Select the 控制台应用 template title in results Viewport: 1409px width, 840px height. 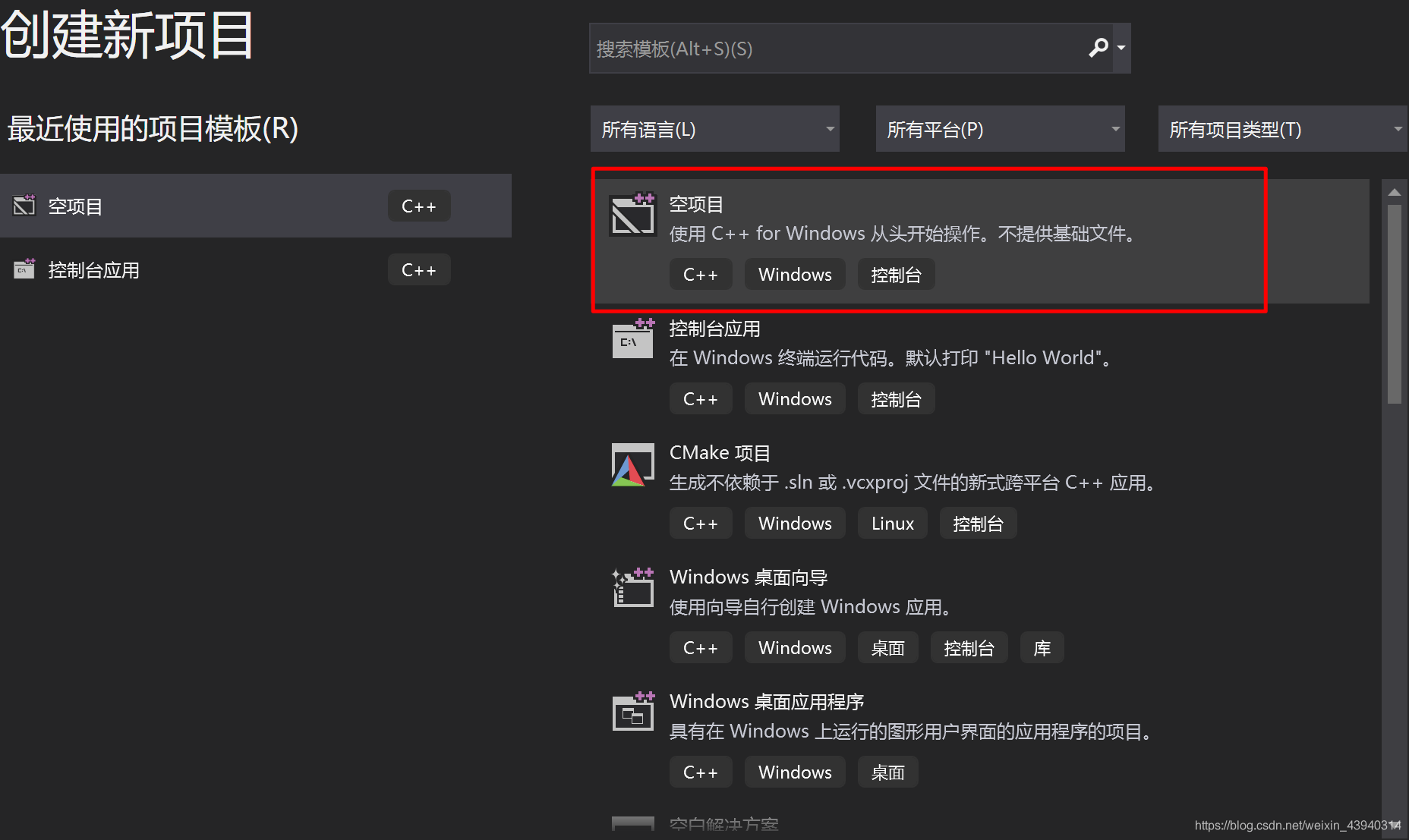pyautogui.click(x=714, y=329)
